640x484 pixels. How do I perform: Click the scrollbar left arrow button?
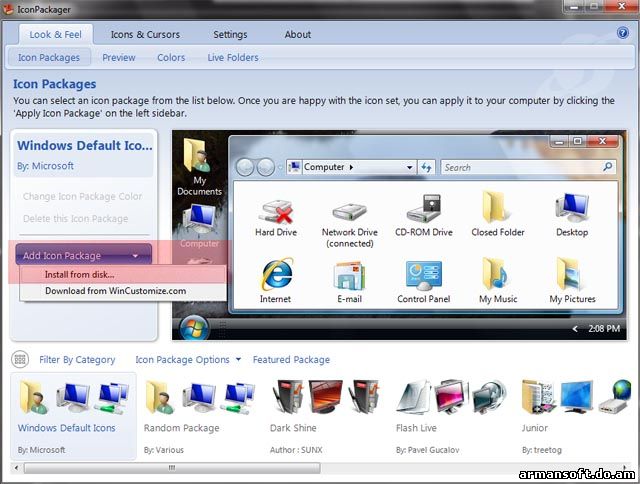click(16, 468)
